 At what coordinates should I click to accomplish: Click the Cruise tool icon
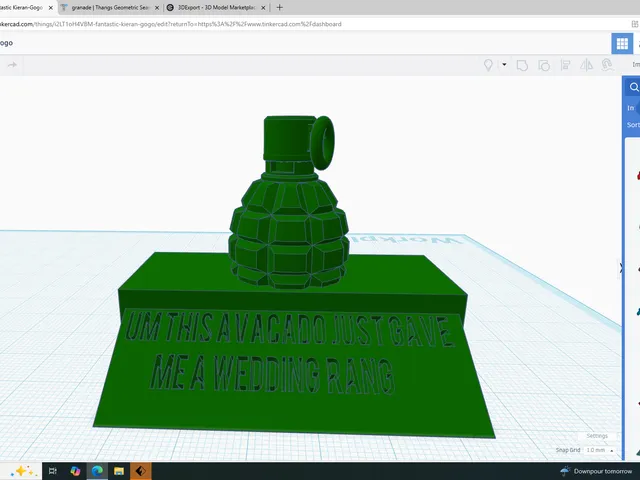pos(607,65)
